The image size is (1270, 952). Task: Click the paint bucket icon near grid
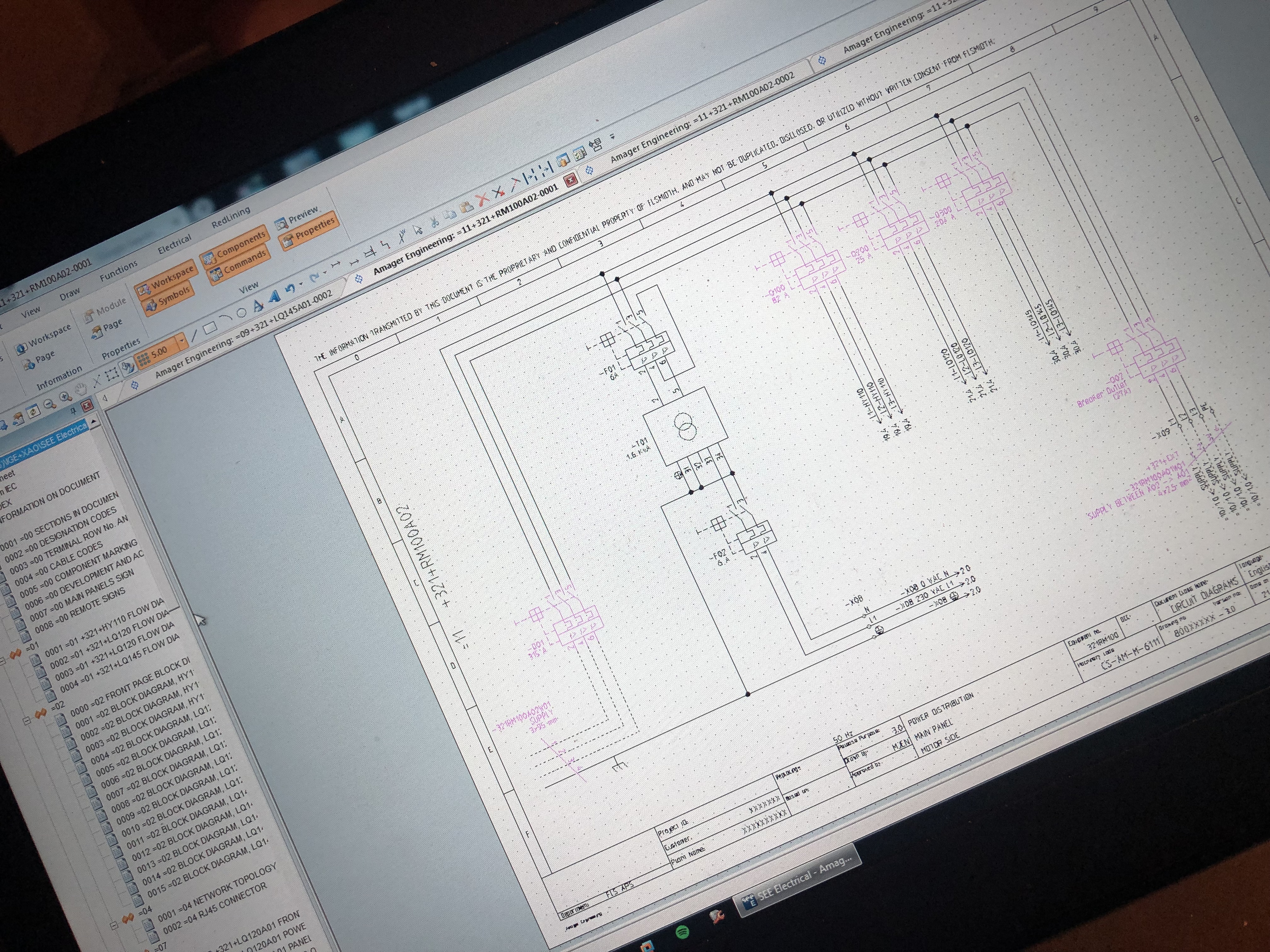tap(128, 367)
